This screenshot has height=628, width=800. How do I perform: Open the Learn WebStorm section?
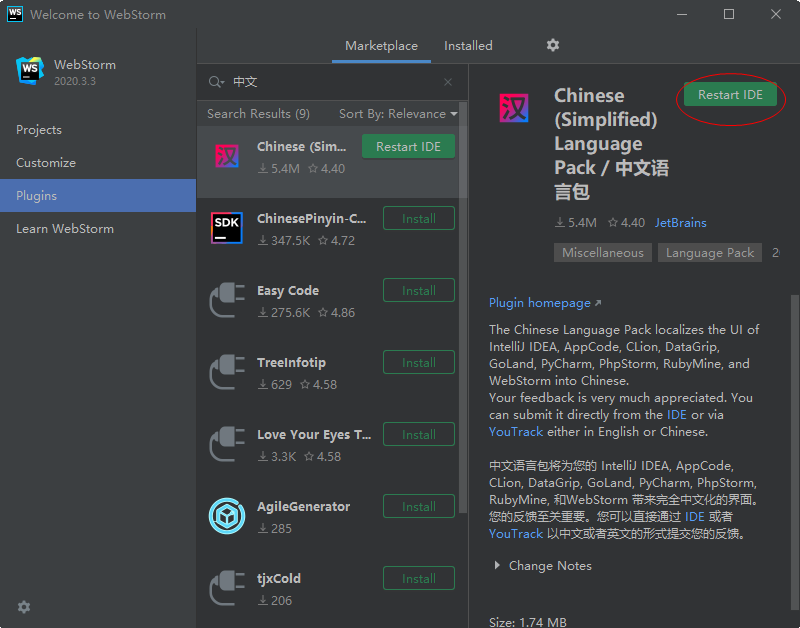click(x=98, y=229)
